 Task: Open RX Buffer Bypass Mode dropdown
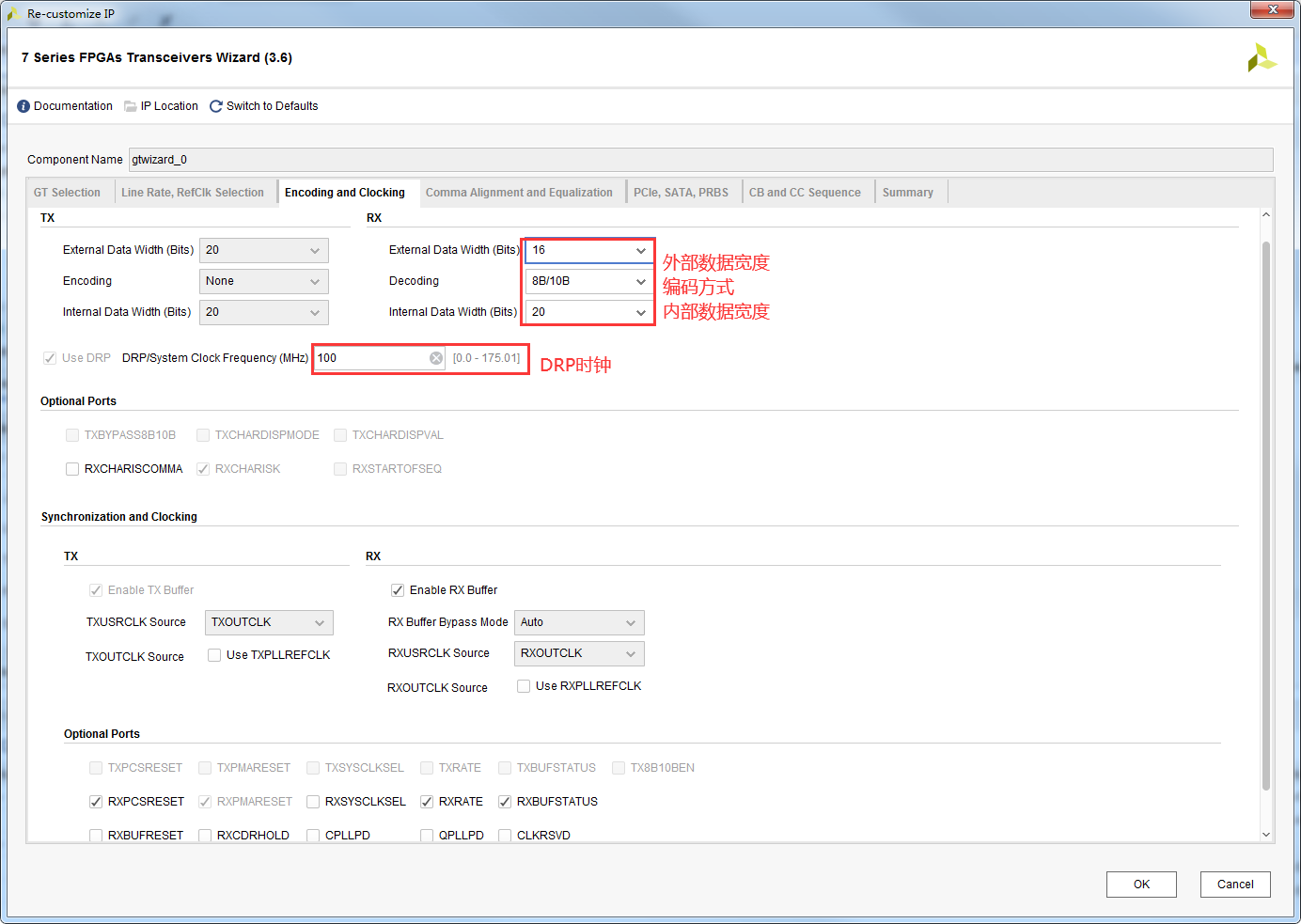coord(579,622)
